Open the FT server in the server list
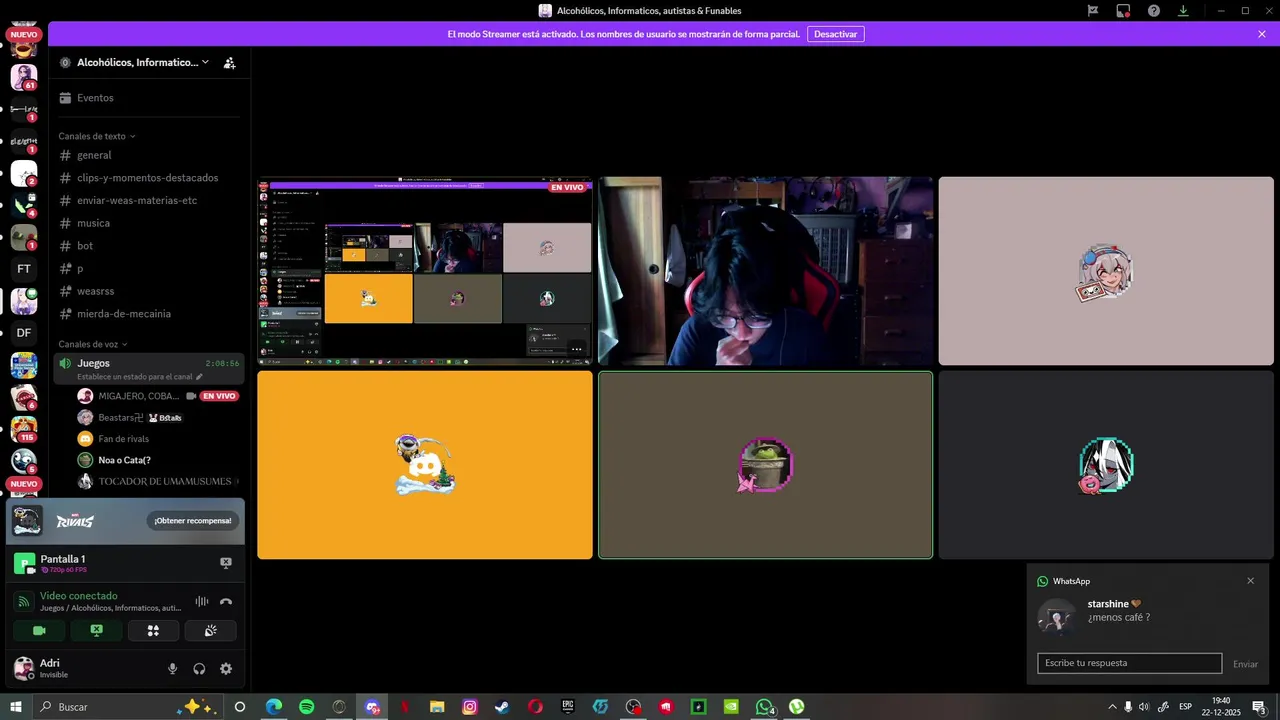The image size is (1280, 720). [x=24, y=269]
